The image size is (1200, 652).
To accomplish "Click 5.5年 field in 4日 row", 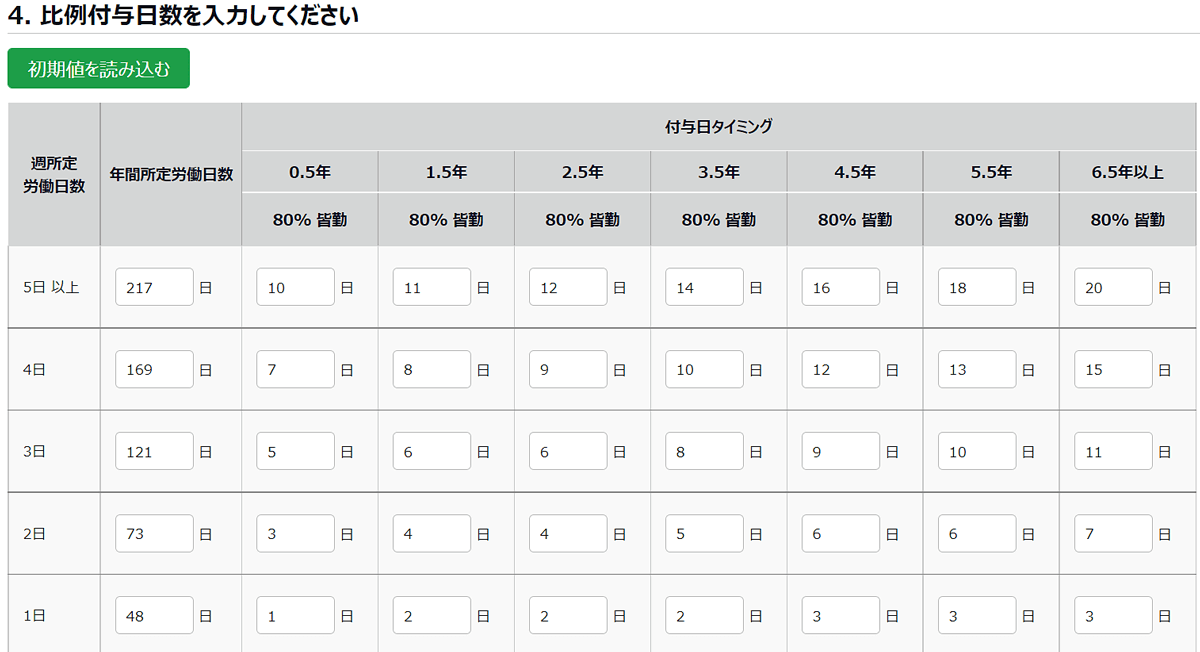I will click(977, 369).
